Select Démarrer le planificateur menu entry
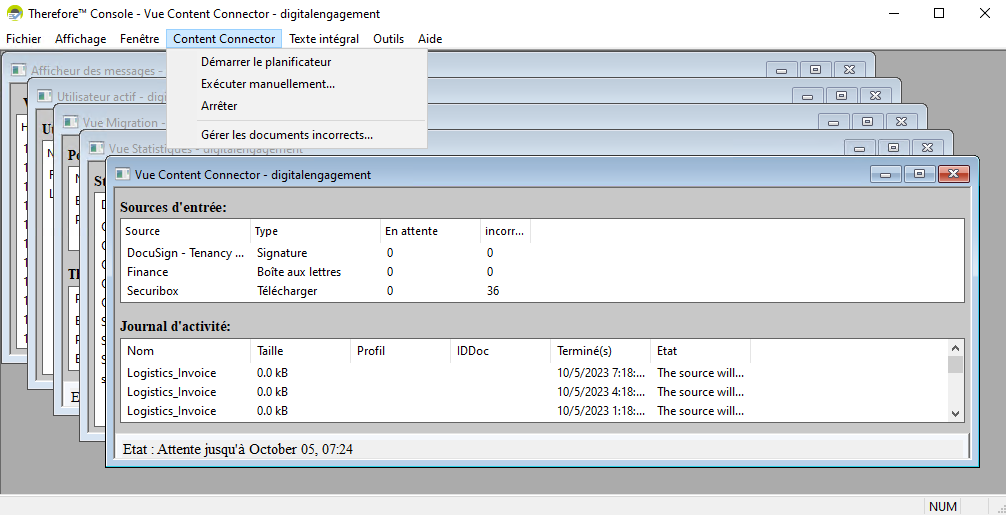Screen dimensions: 1006x515 (265, 62)
